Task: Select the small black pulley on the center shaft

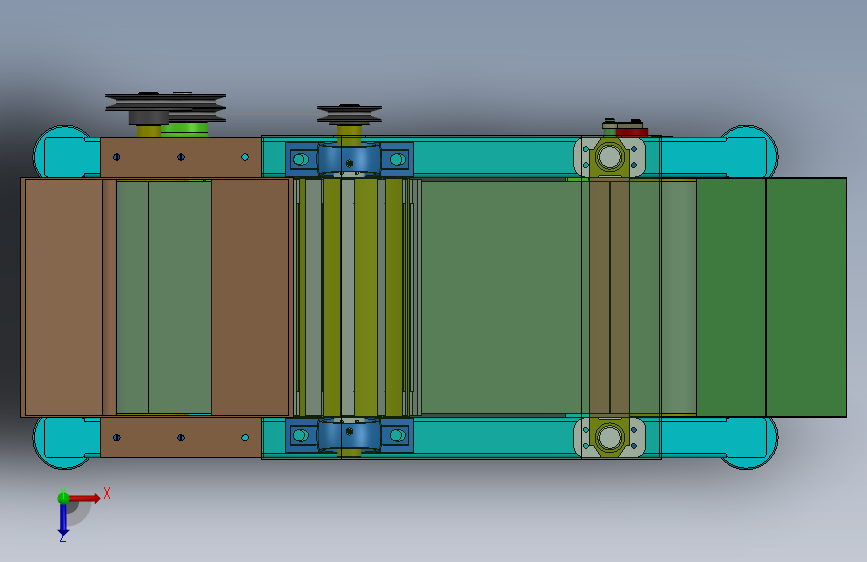Action: click(x=349, y=115)
